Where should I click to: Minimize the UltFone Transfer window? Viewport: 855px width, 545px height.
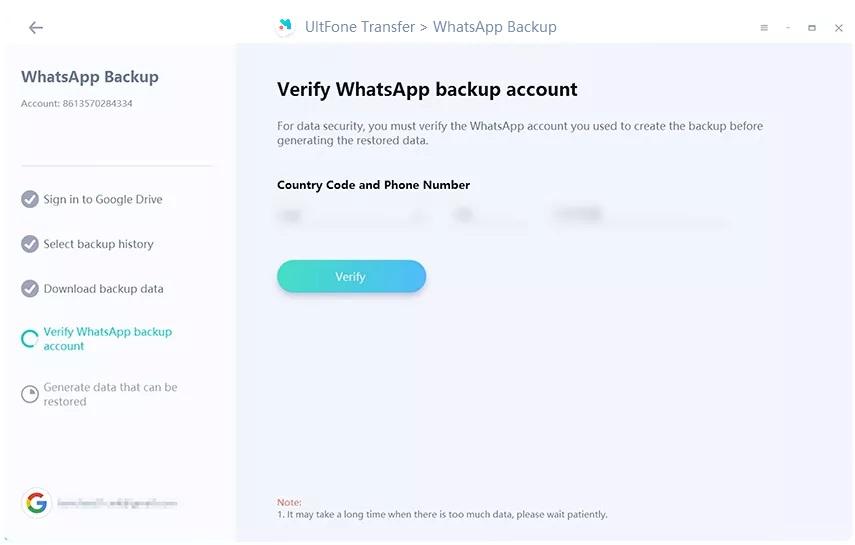coord(789,28)
